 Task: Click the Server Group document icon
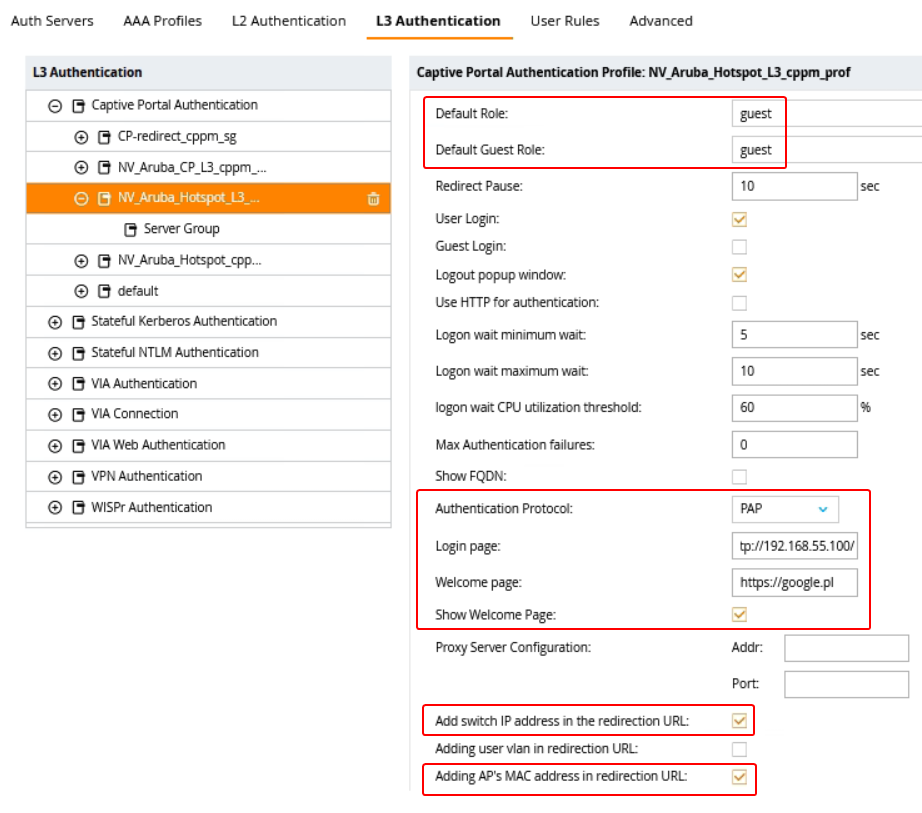coord(130,229)
